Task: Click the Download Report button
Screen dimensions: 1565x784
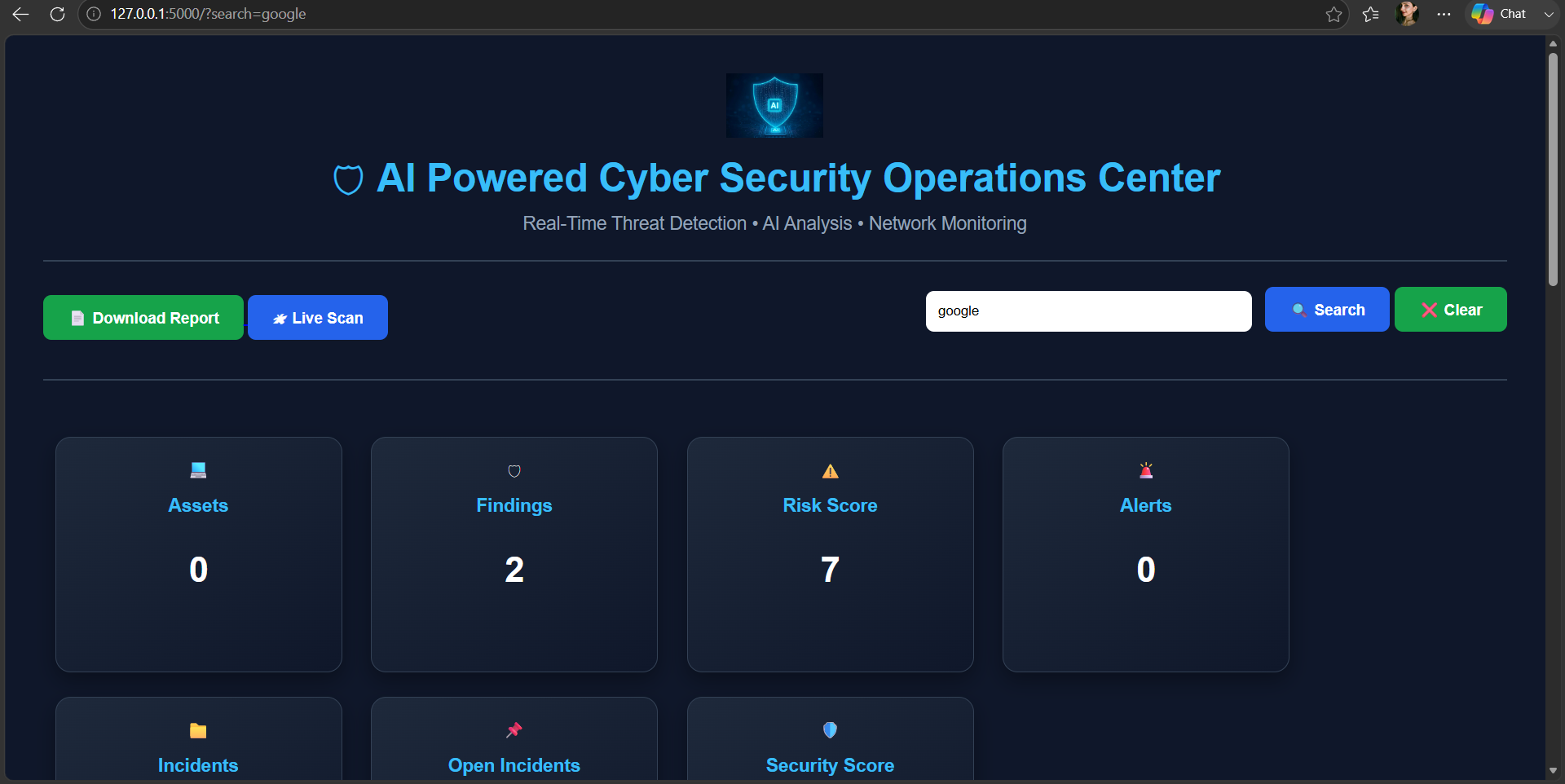Action: pos(143,318)
